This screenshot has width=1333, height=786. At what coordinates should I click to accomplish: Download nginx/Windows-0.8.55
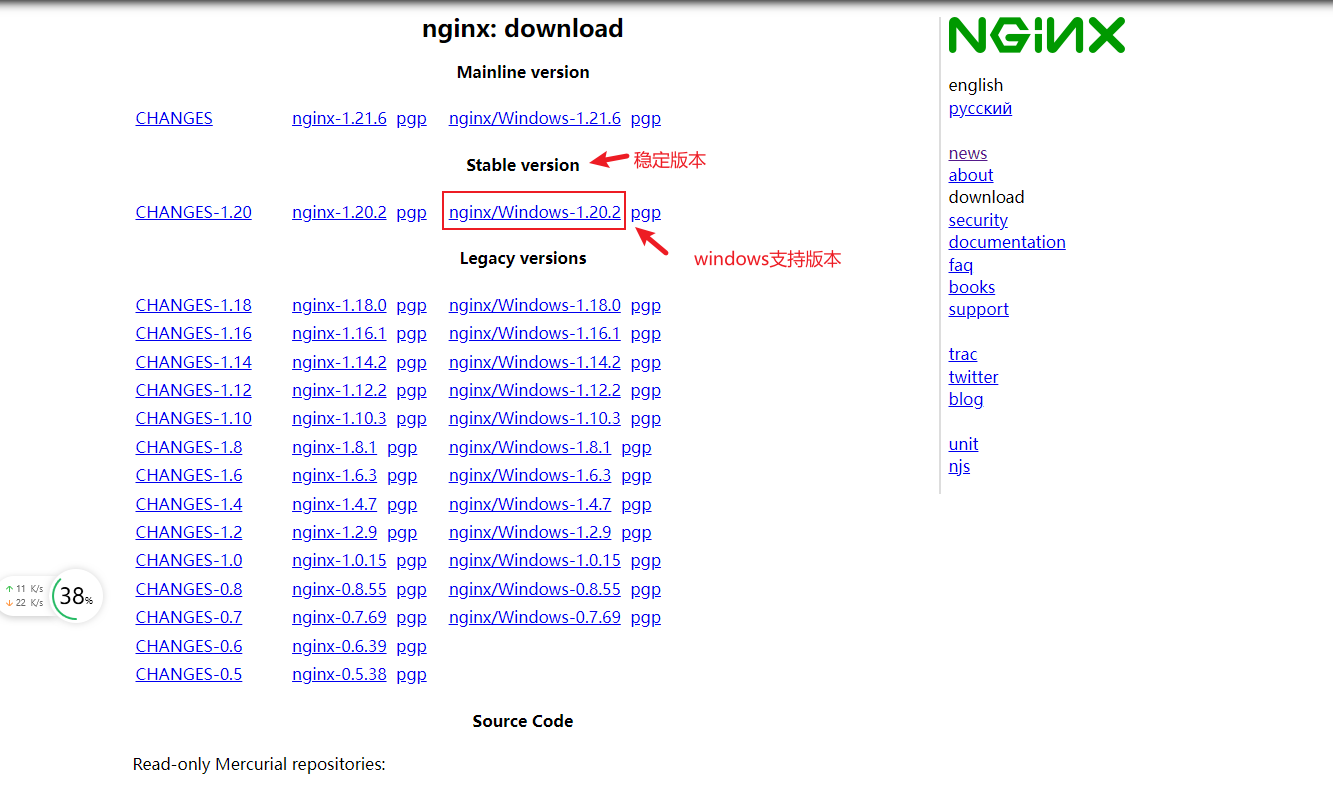pyautogui.click(x=535, y=589)
